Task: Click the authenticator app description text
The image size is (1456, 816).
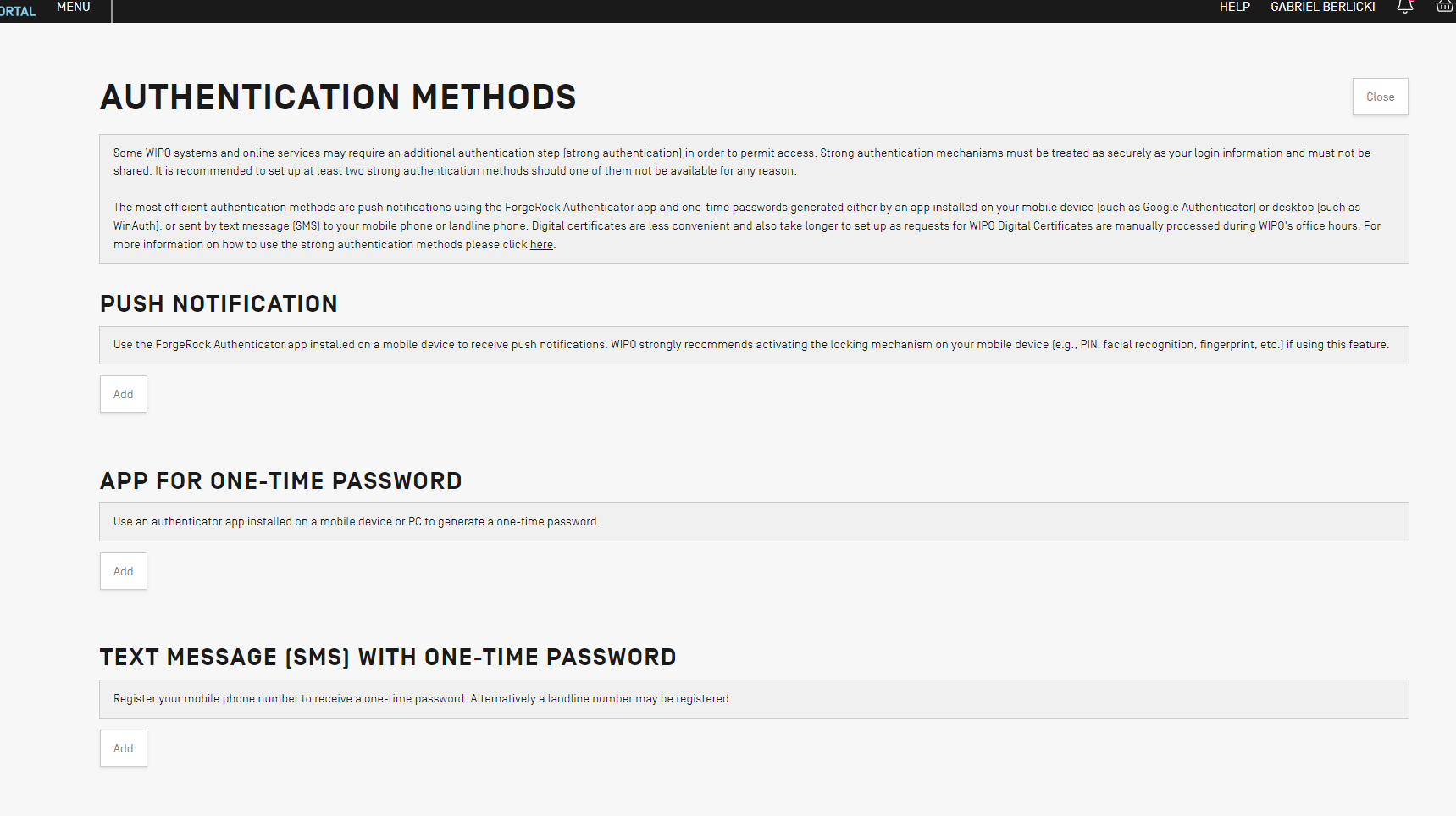Action: point(357,522)
